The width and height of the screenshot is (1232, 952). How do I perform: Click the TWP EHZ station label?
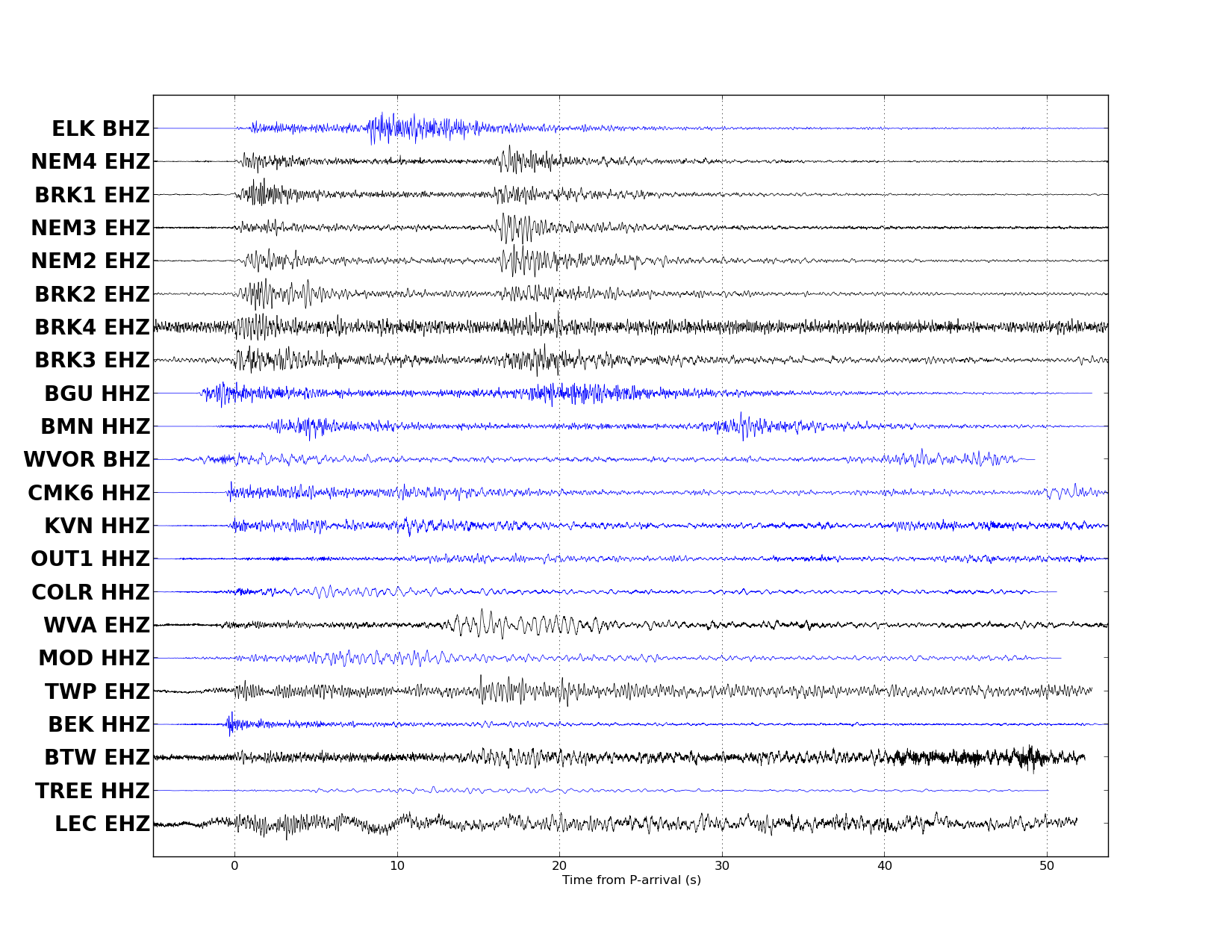click(97, 692)
